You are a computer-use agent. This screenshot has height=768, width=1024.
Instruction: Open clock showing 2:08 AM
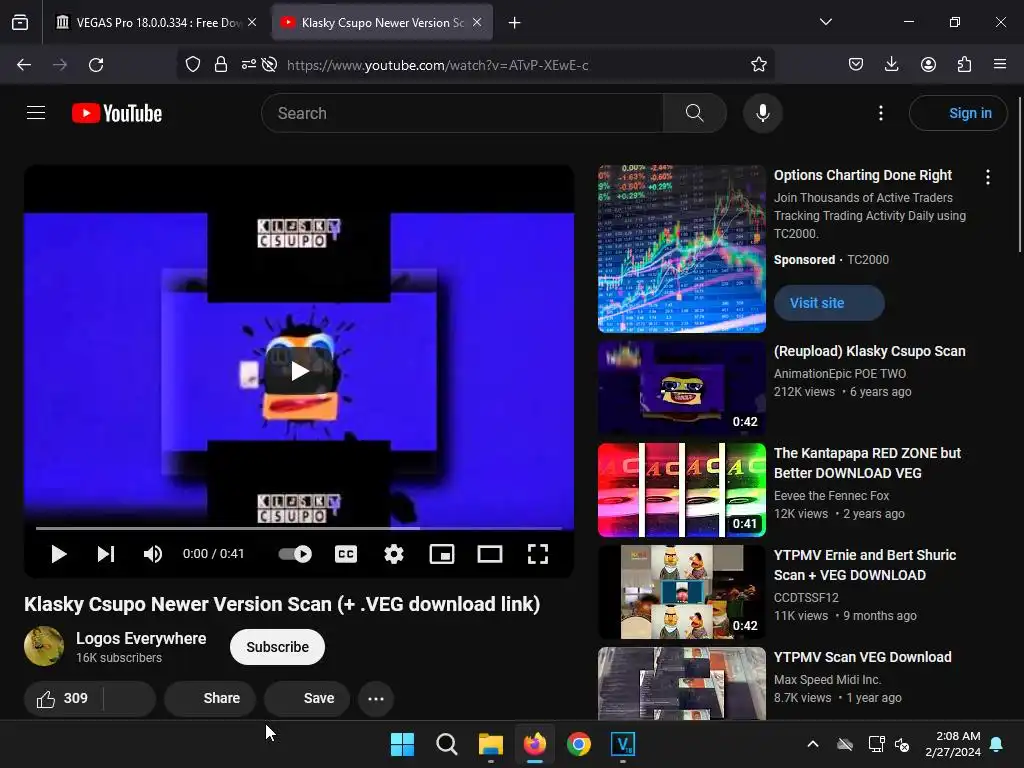(x=953, y=744)
